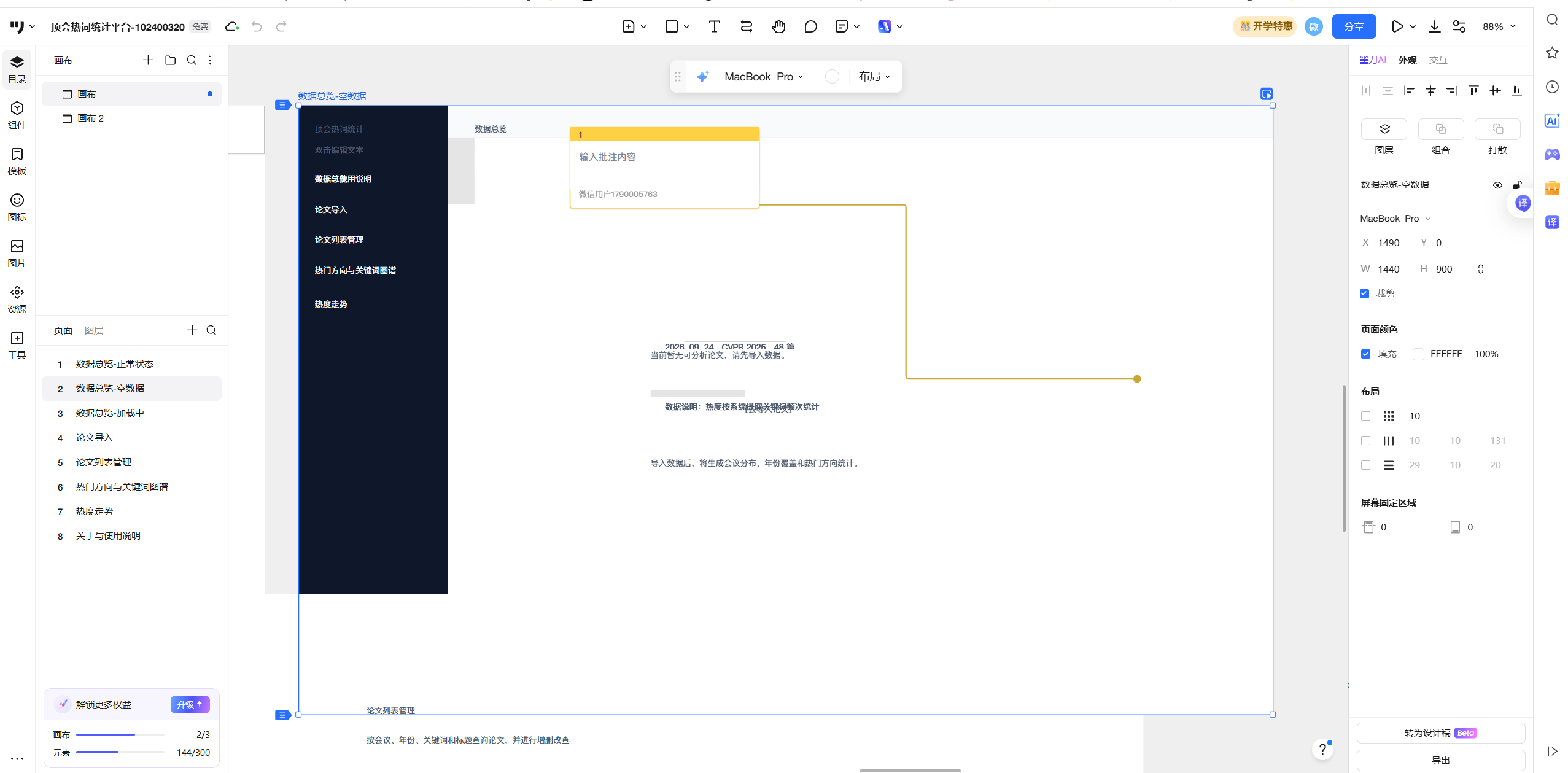
Task: Open the 图标 icons sidebar panel
Action: point(17,208)
